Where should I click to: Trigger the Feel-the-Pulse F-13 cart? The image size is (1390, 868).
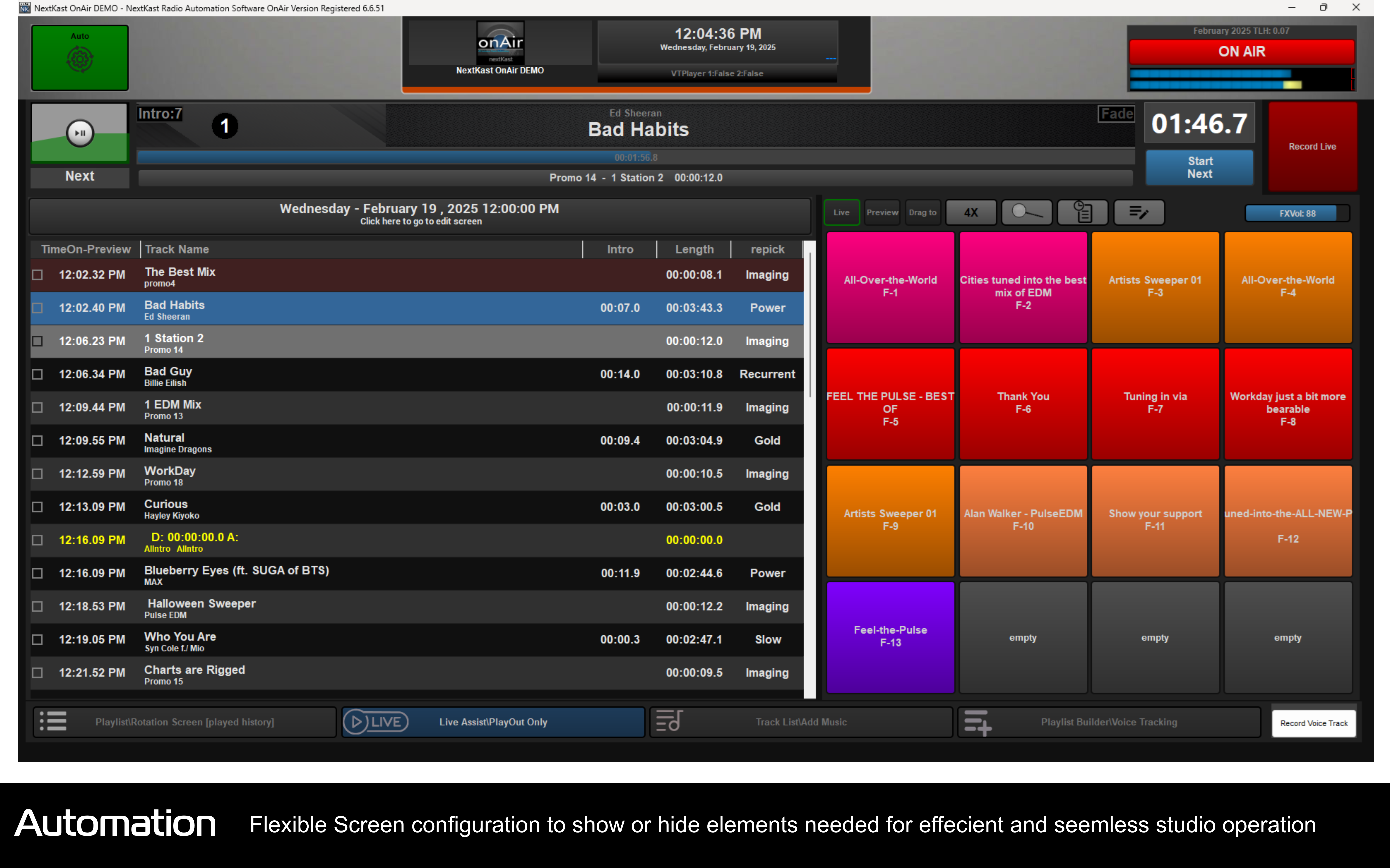coord(890,636)
